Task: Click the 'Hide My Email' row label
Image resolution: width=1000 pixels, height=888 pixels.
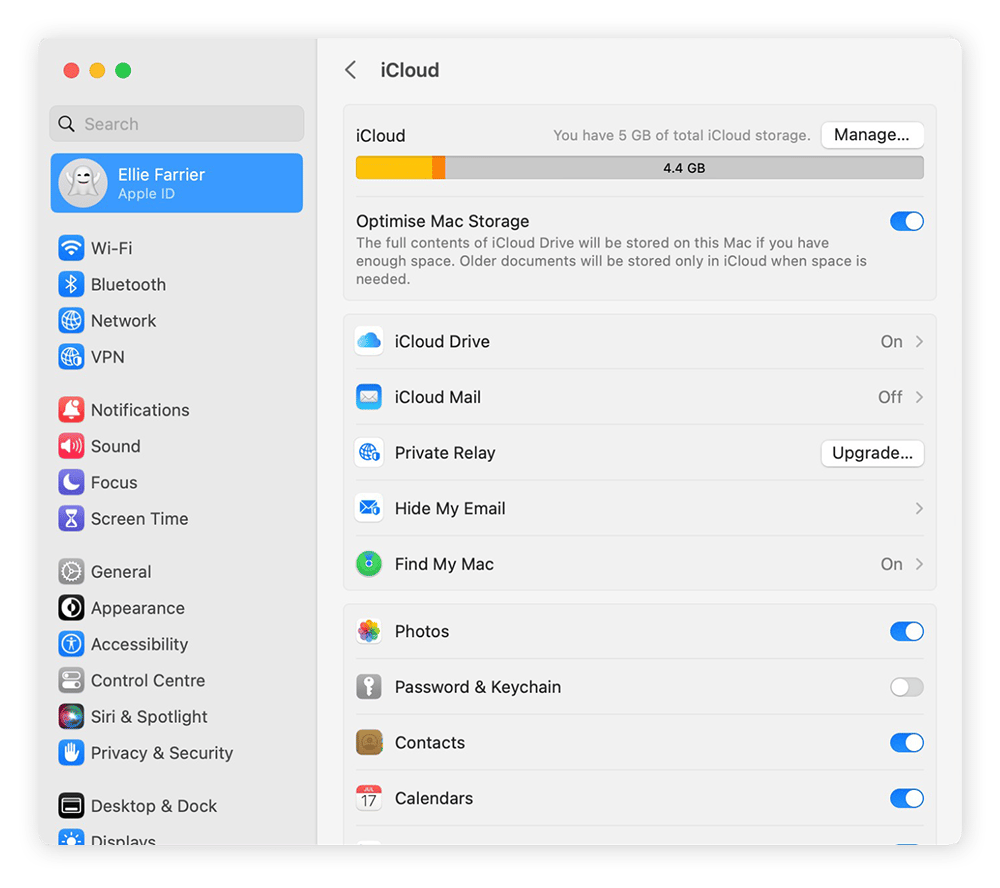Action: 450,508
